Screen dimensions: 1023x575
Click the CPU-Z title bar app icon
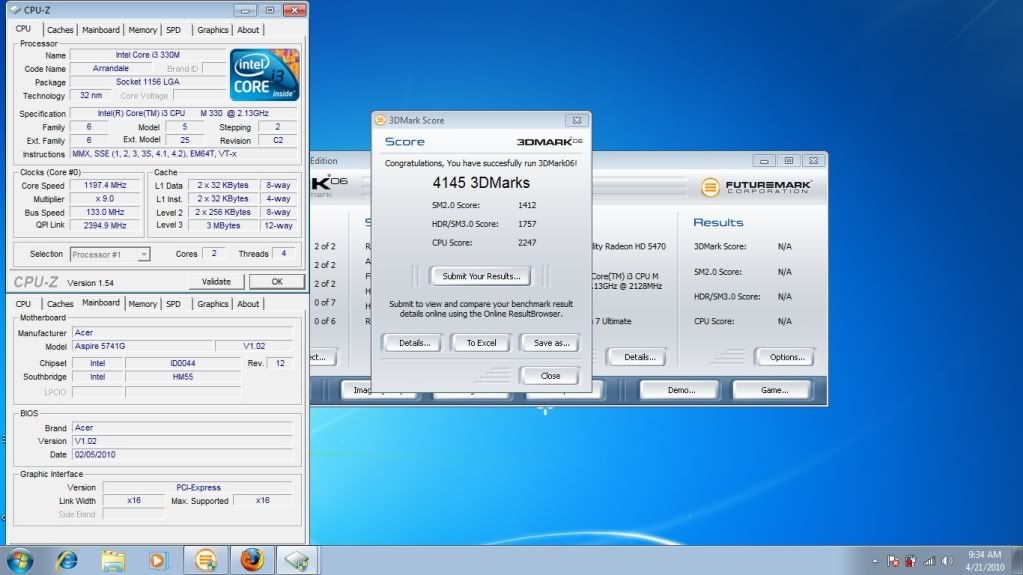coord(14,10)
